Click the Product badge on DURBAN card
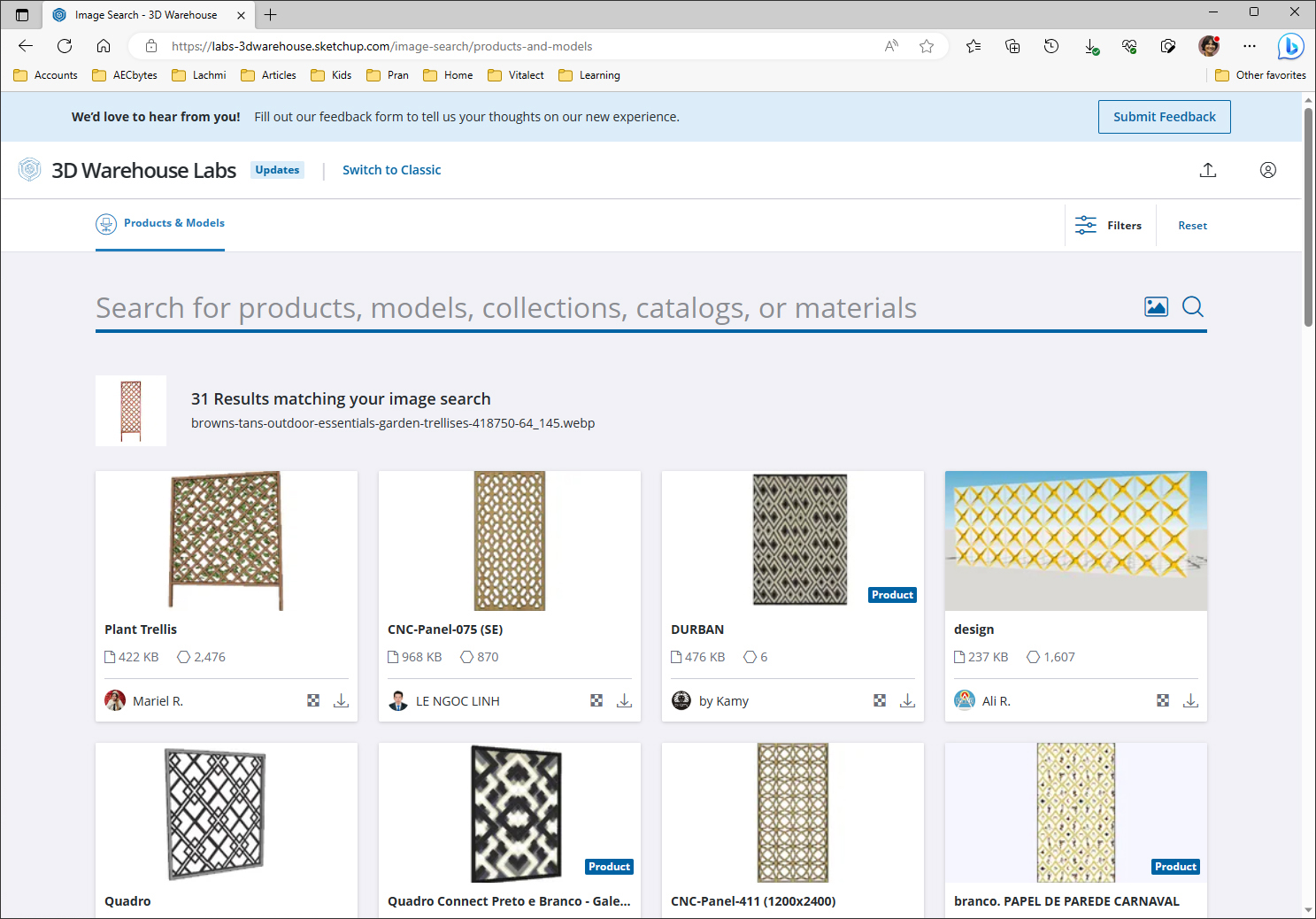 (892, 595)
